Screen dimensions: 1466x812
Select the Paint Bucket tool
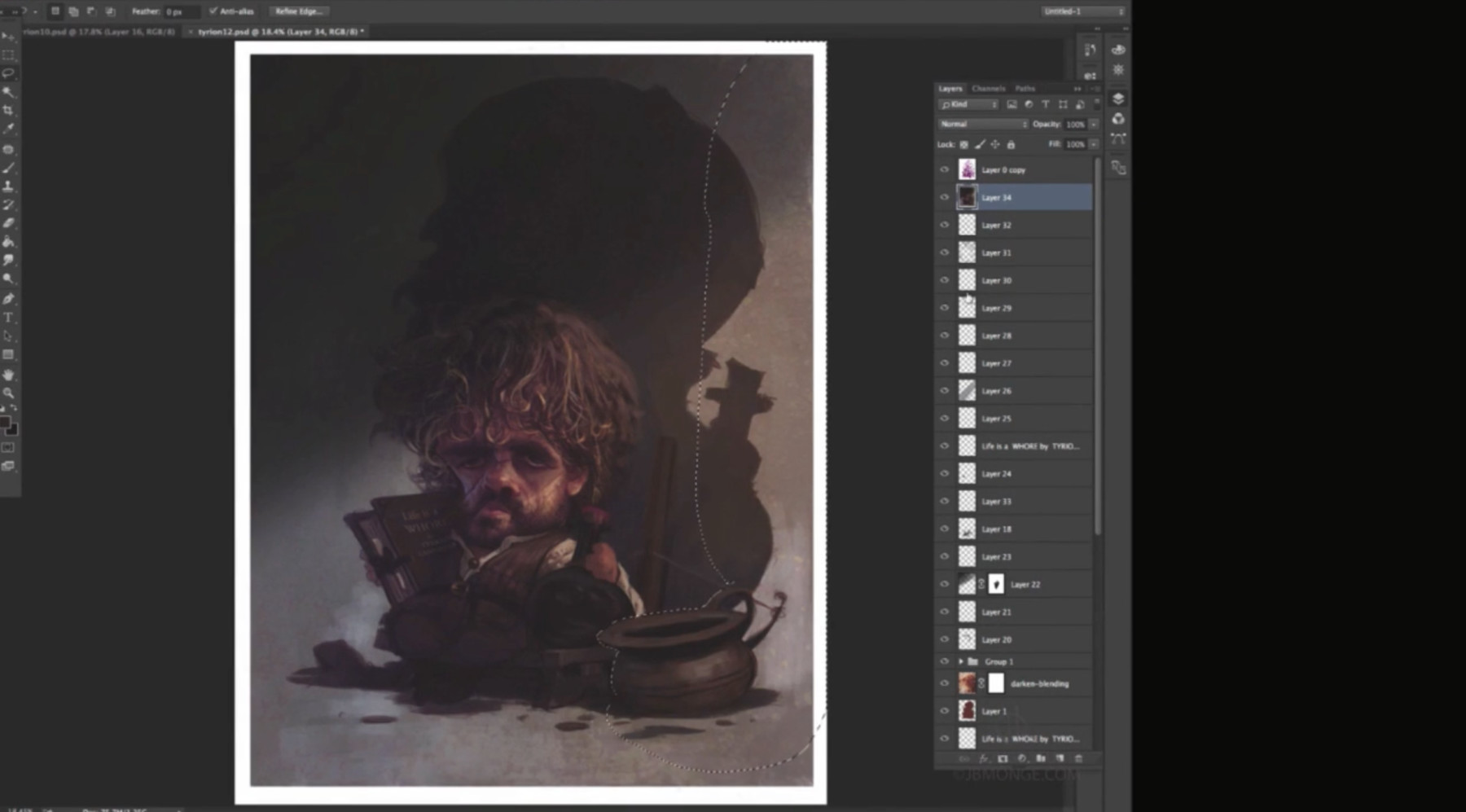8,242
